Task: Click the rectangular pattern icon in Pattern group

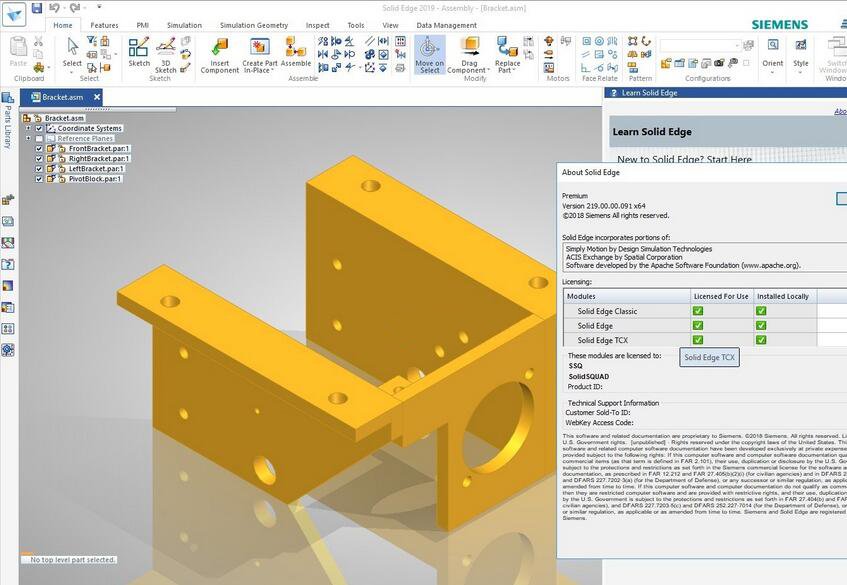Action: (x=633, y=41)
